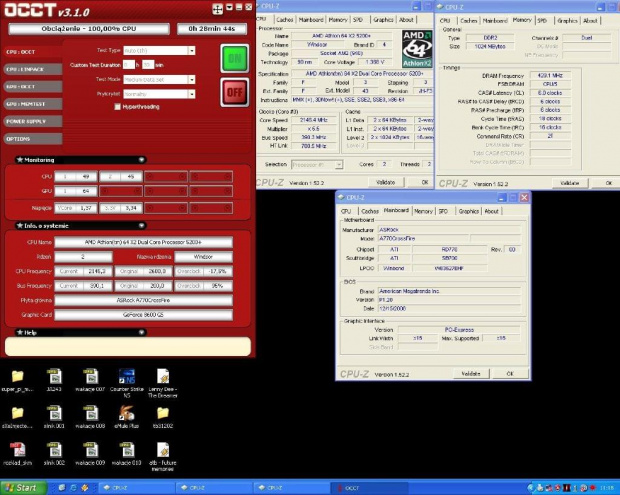Select the wakacje 009 image file
620x495 pixels.
(90, 454)
